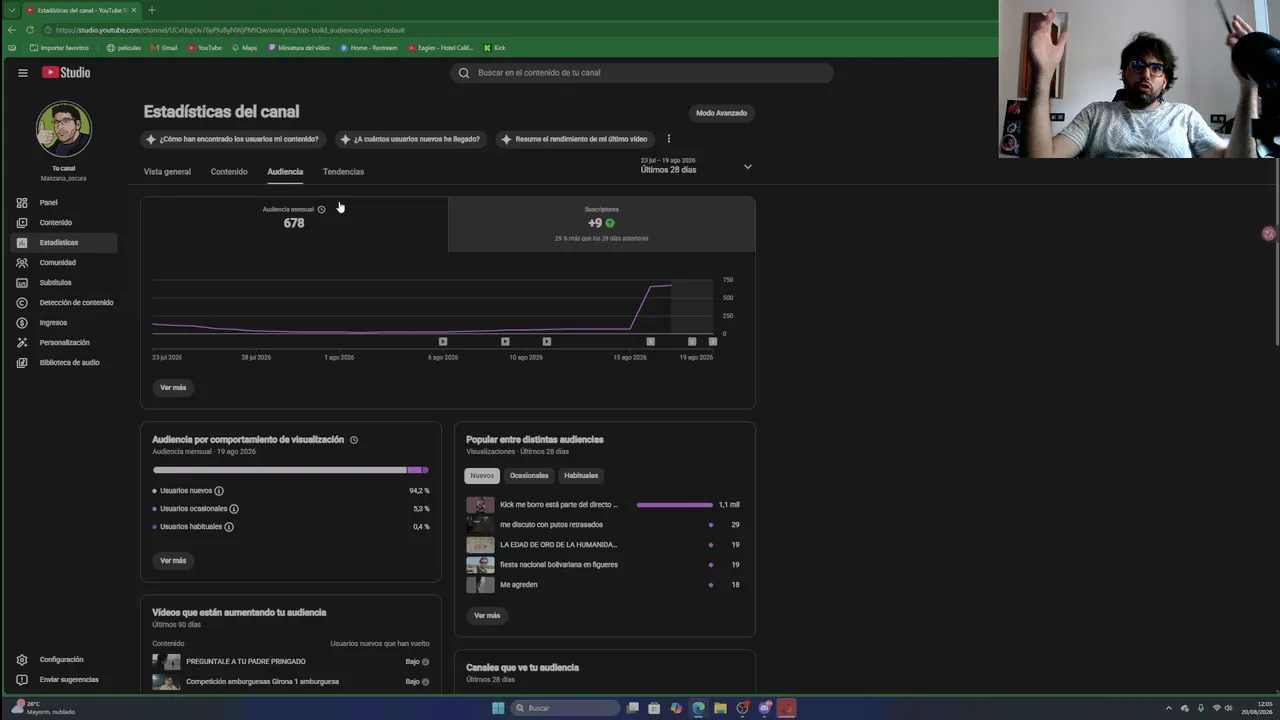Open Personalización in the sidebar
The height and width of the screenshot is (720, 1280).
(x=64, y=342)
